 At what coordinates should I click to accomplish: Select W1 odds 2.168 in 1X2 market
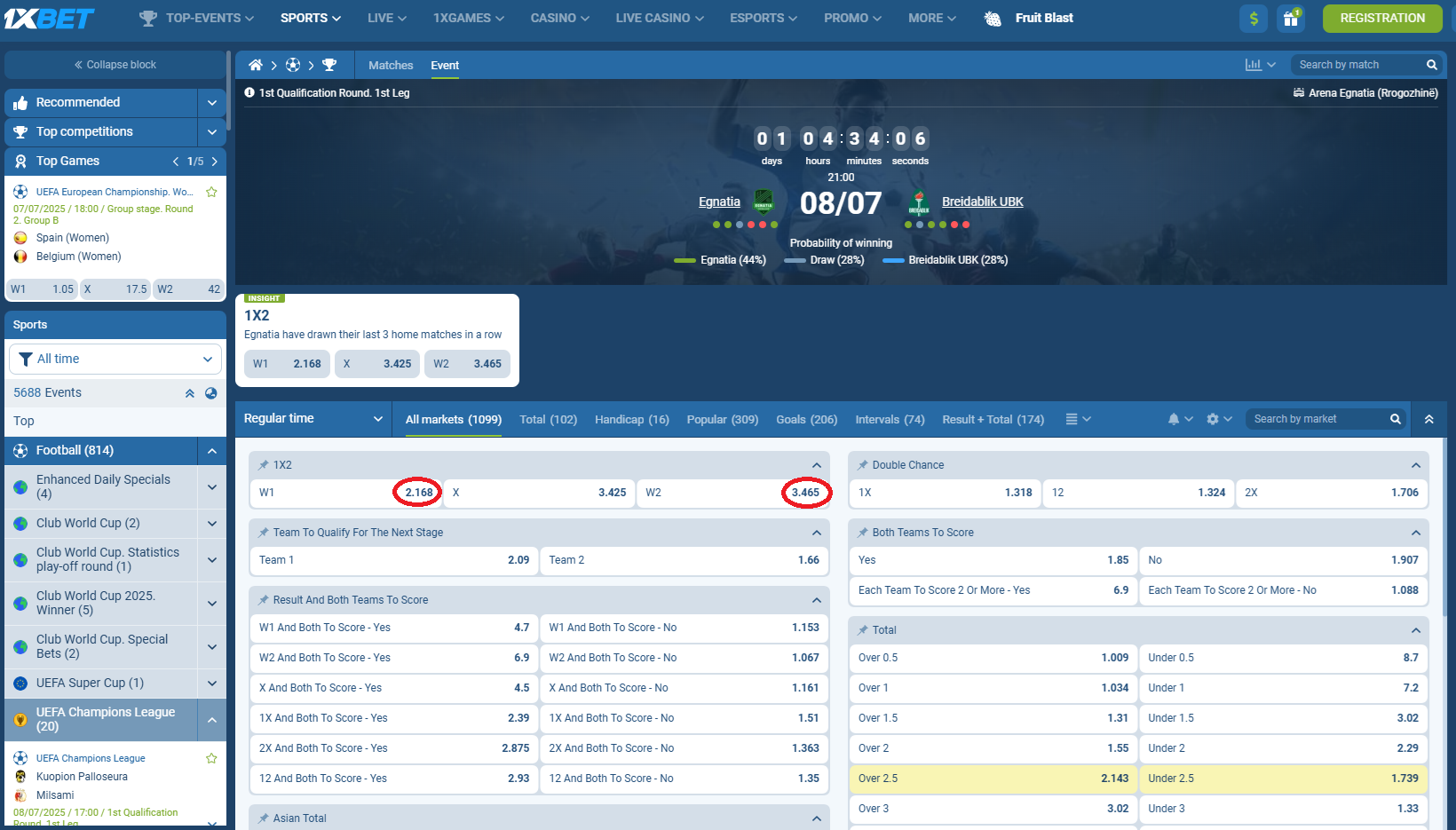(x=345, y=493)
